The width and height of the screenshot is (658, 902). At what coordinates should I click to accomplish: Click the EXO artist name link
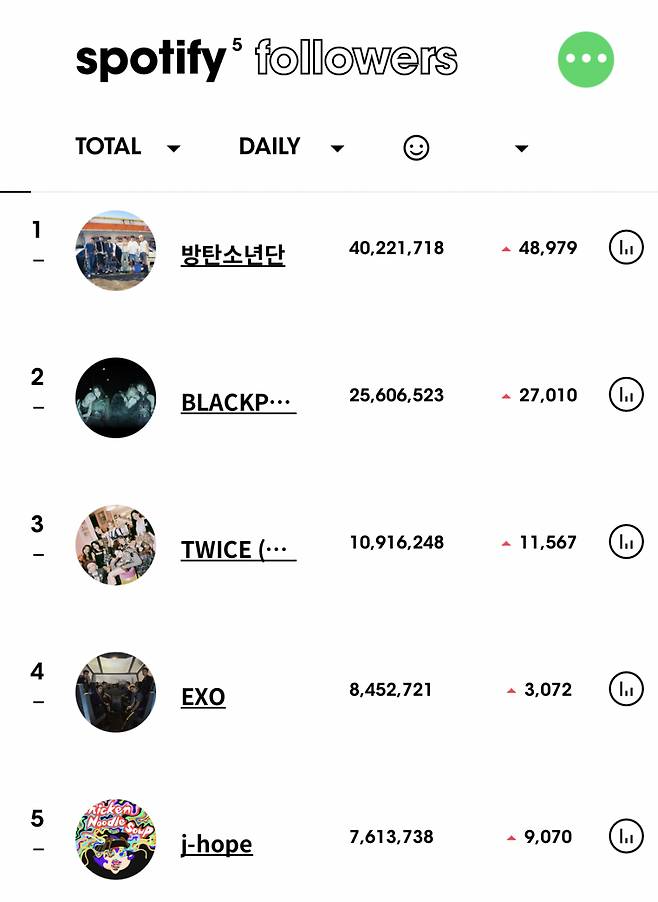click(202, 697)
